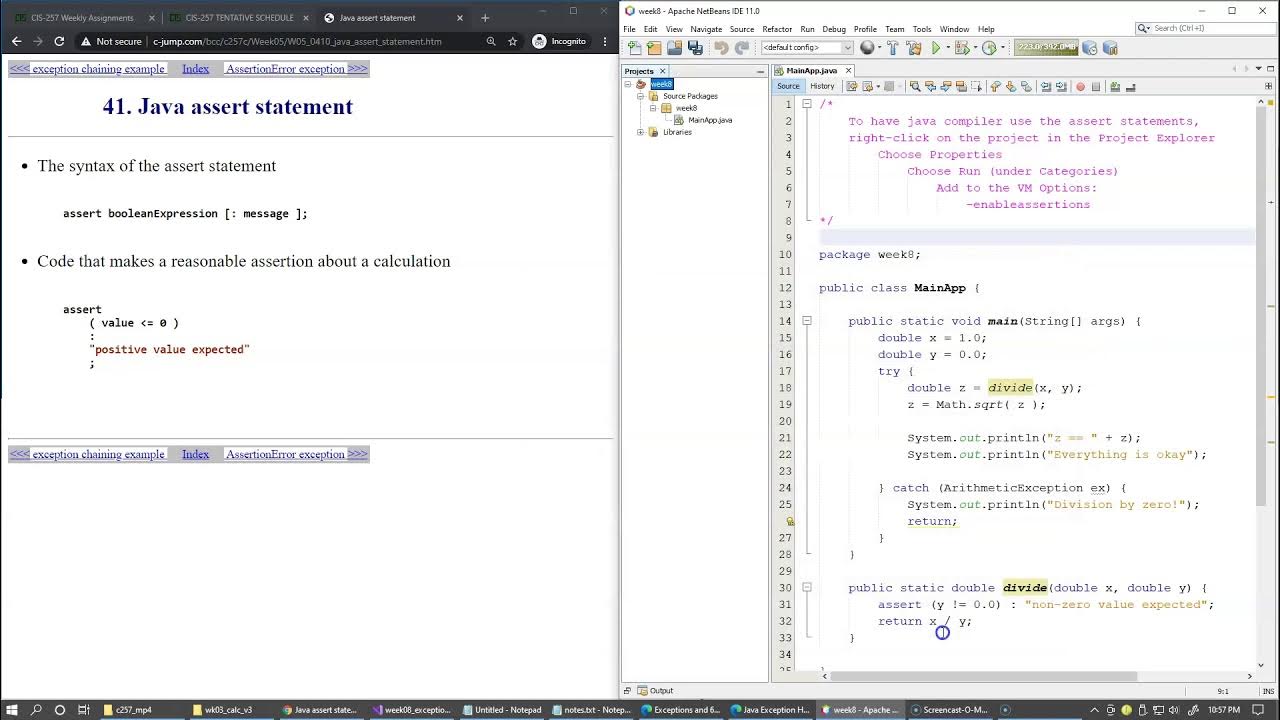The height and width of the screenshot is (720, 1280).
Task: Click the Save All icon in NetBeans
Action: pyautogui.click(x=695, y=48)
